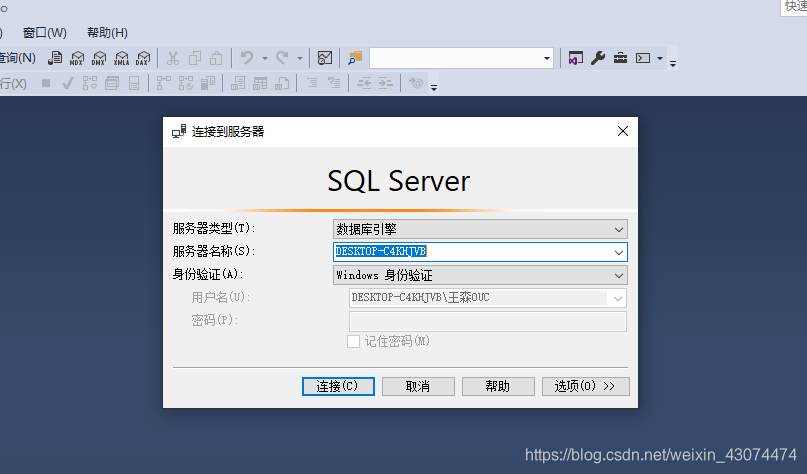Open the 窗口(W) menu
The width and height of the screenshot is (807, 474).
click(45, 33)
